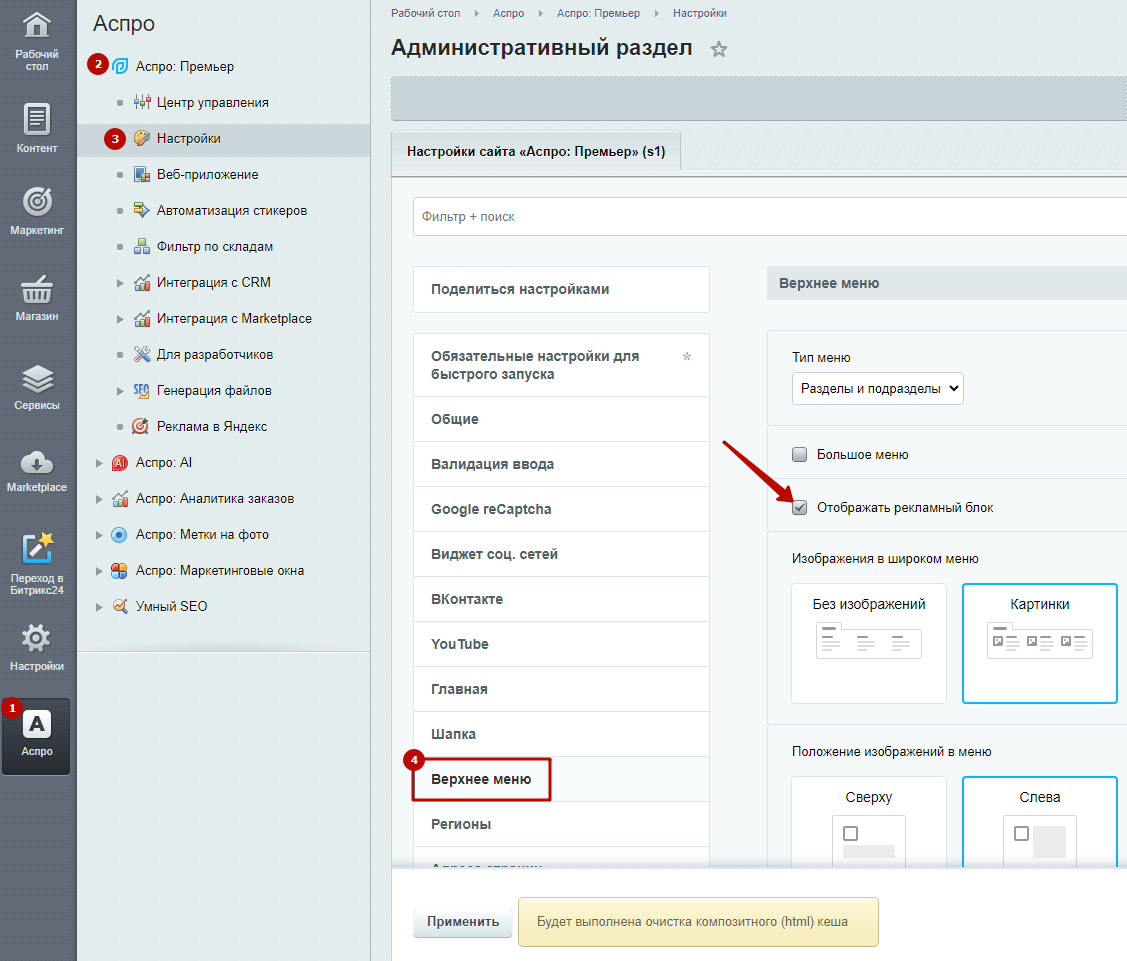Open the Аспро sidebar section
This screenshot has width=1127, height=961.
click(37, 736)
